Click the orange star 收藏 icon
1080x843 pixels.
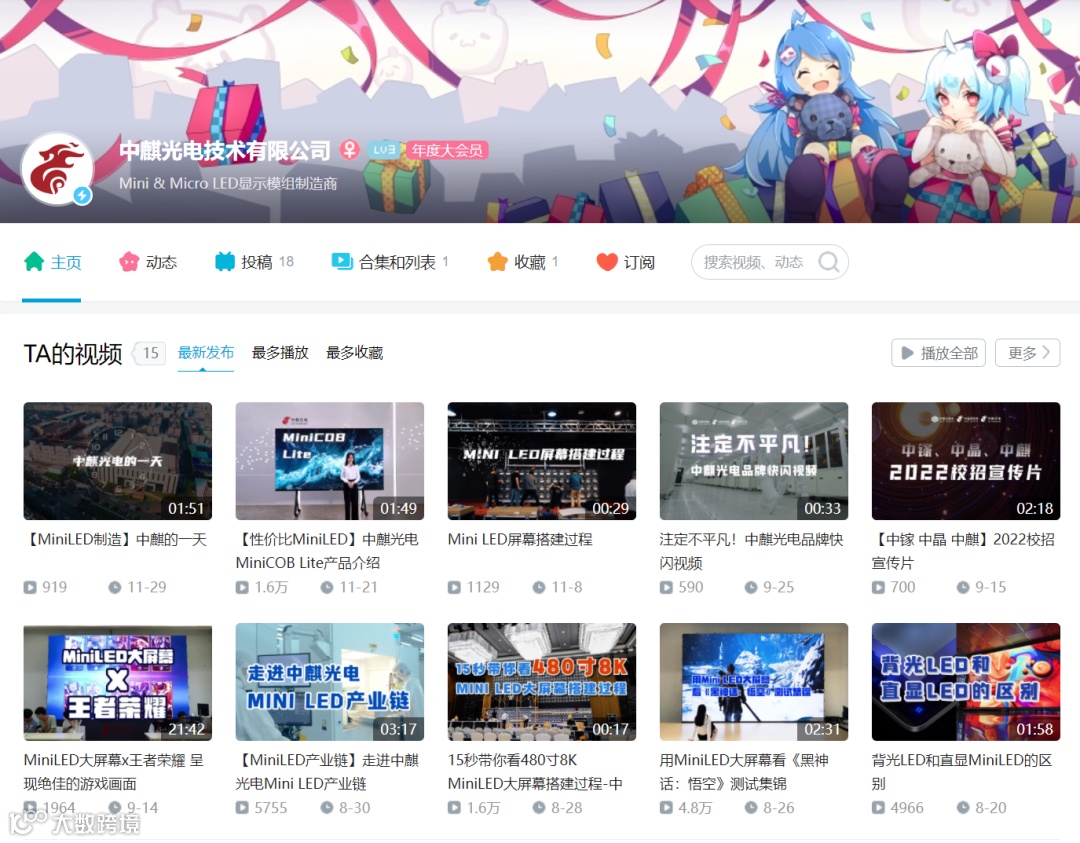coord(497,262)
